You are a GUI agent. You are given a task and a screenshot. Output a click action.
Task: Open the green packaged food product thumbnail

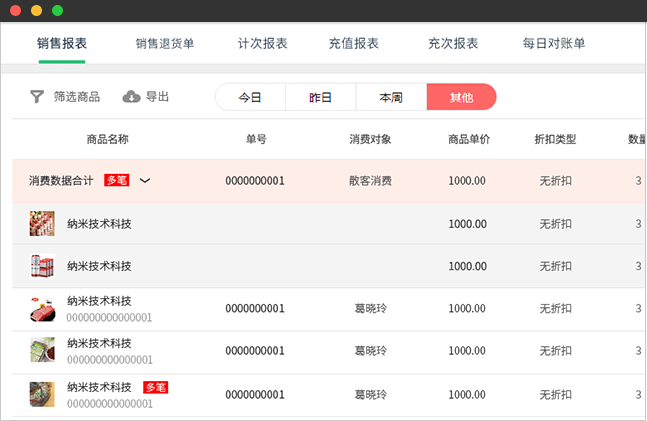(42, 350)
